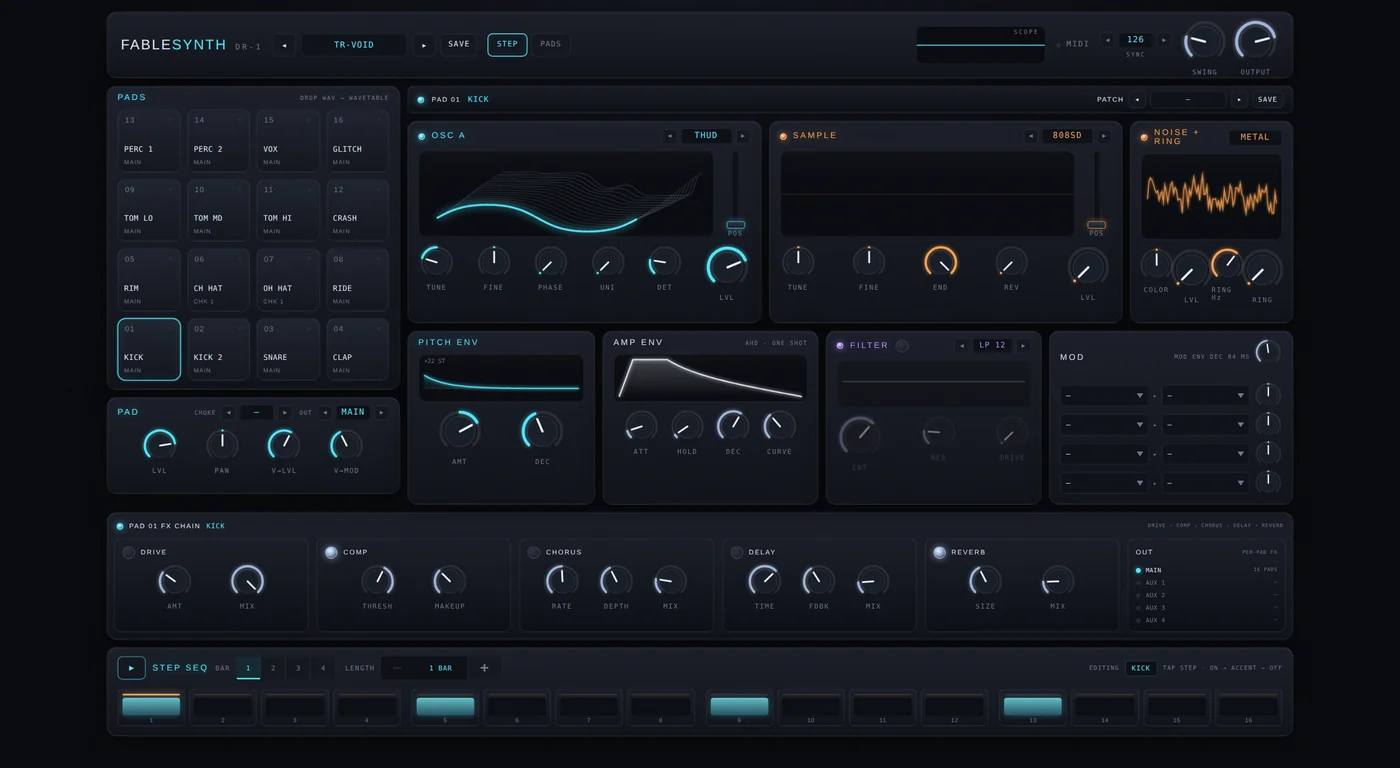Screen dimensions: 1400x768
Task: Toggle the OSC A power LED
Action: point(421,136)
